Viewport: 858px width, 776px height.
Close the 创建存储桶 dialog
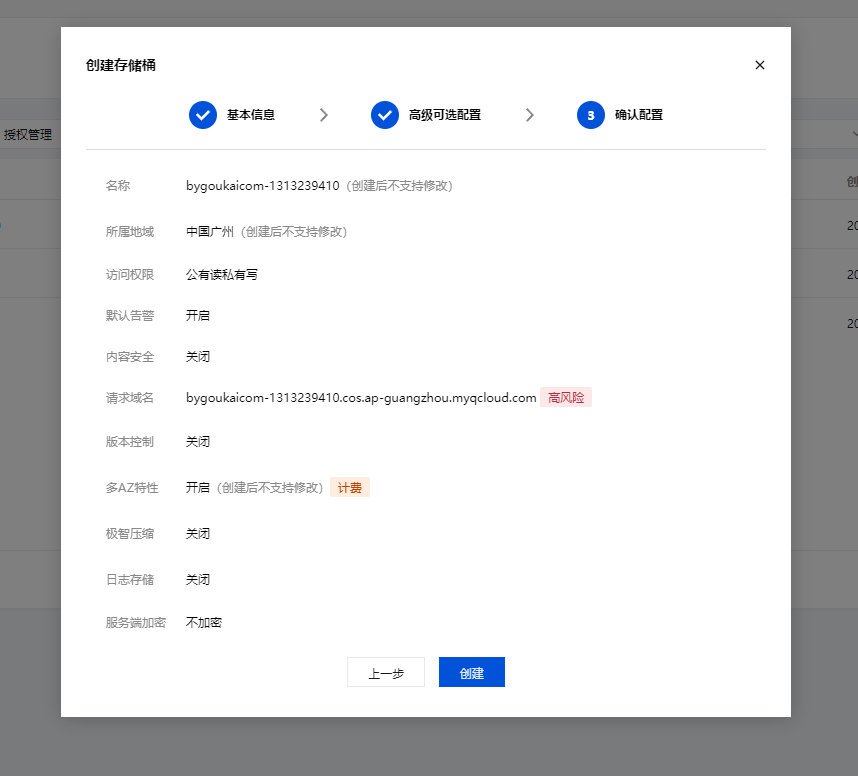tap(760, 65)
